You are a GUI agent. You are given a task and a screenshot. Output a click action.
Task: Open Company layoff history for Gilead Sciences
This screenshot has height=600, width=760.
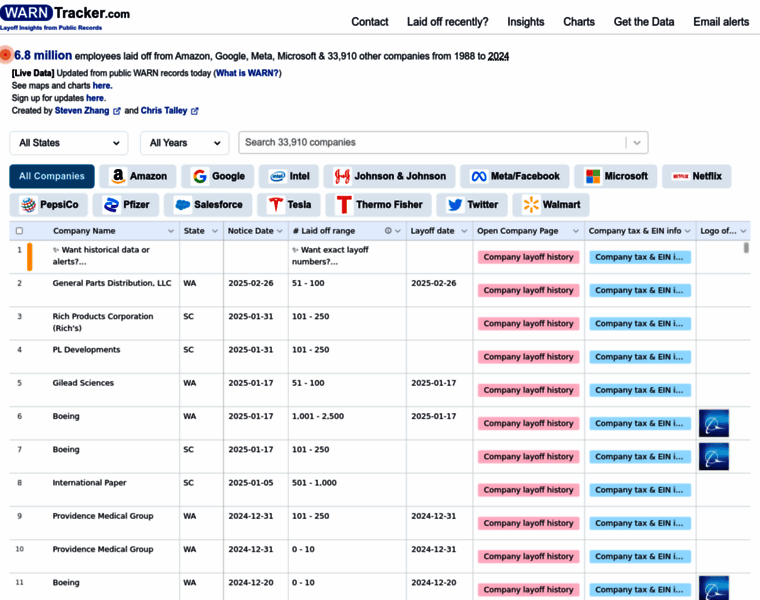(x=528, y=390)
